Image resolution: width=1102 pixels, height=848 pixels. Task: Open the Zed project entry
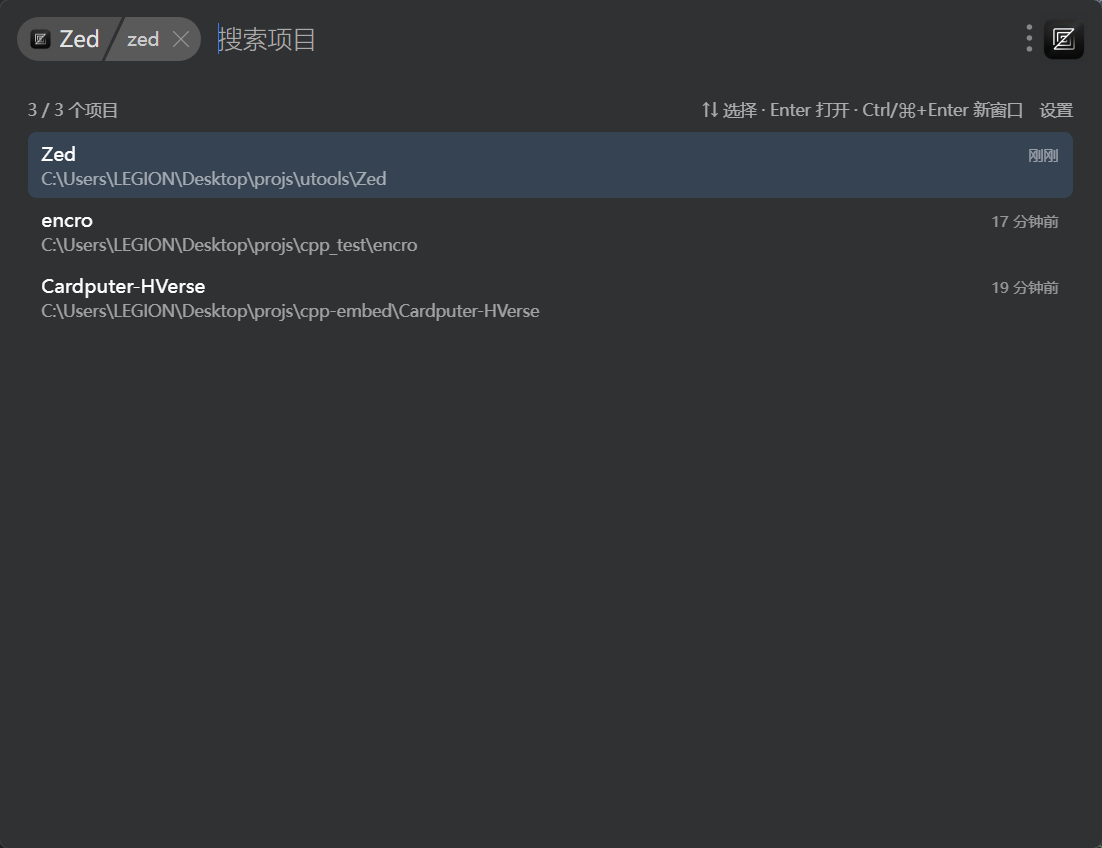[550, 165]
